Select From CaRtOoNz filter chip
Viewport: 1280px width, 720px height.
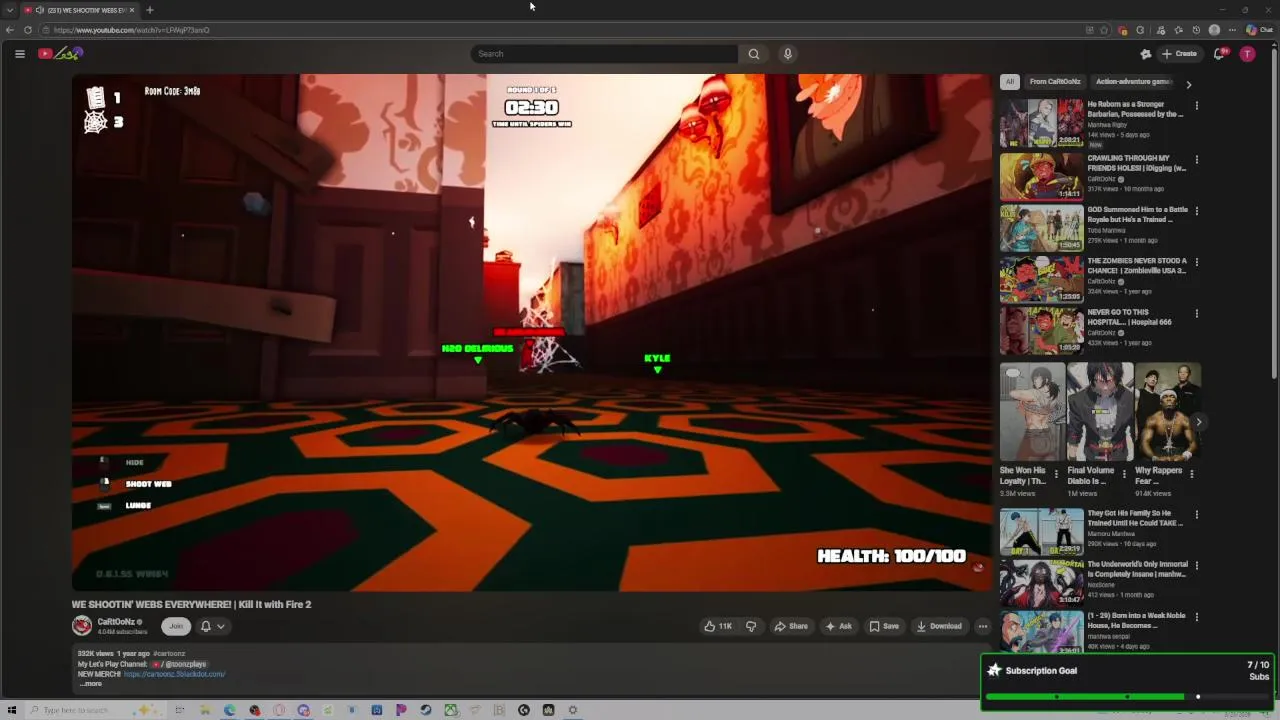1055,82
